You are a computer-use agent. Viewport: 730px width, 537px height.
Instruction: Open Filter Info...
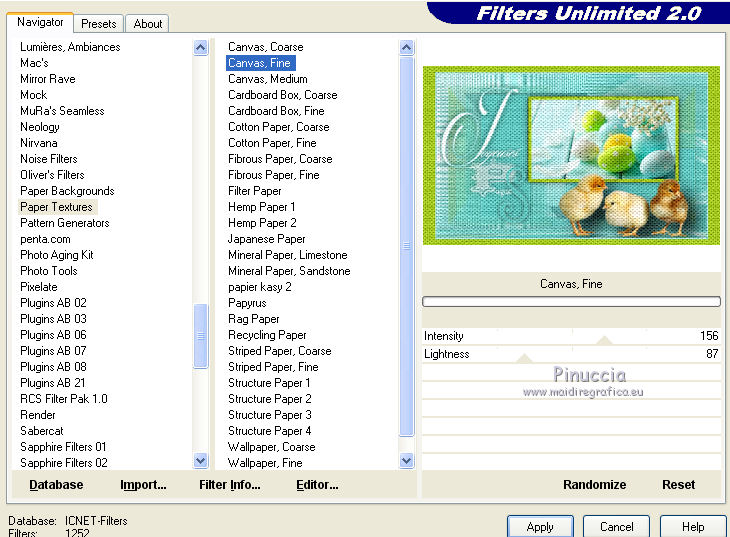[x=230, y=485]
